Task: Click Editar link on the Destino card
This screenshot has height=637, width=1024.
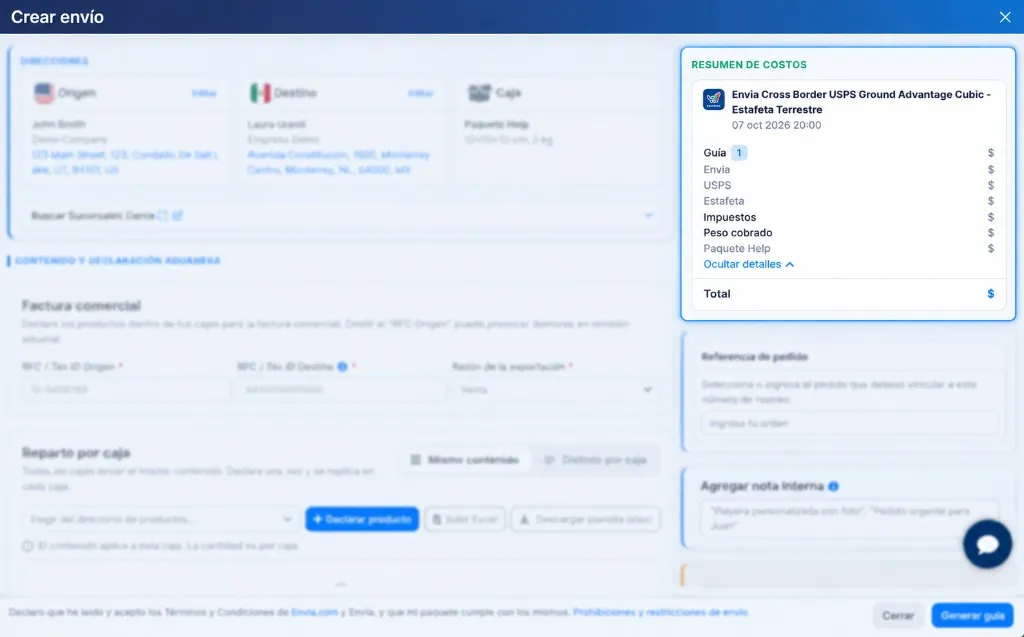Action: click(421, 93)
